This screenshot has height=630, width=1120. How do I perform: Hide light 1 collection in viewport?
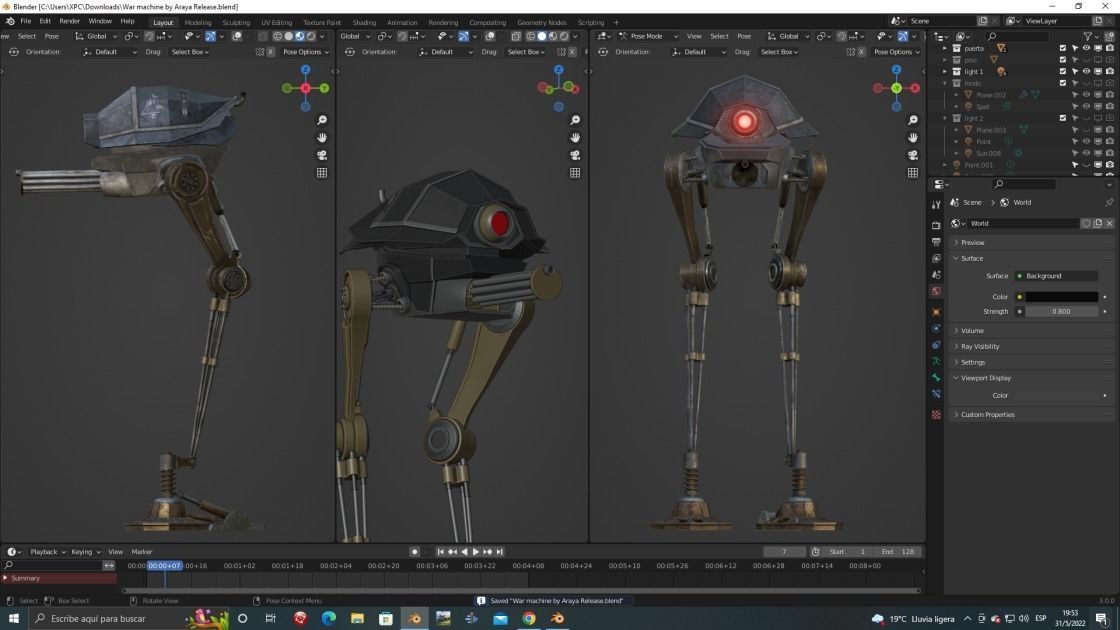[1086, 71]
